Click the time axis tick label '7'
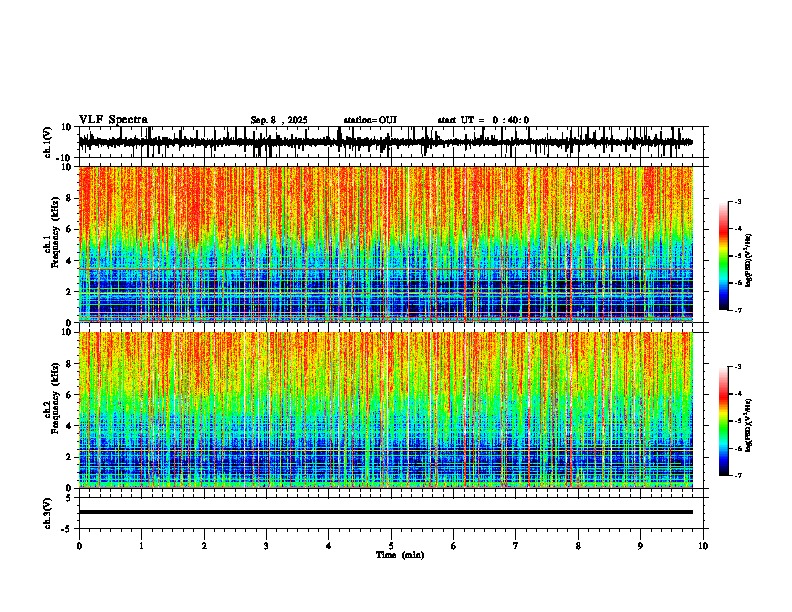This screenshot has width=792, height=612. (x=516, y=546)
